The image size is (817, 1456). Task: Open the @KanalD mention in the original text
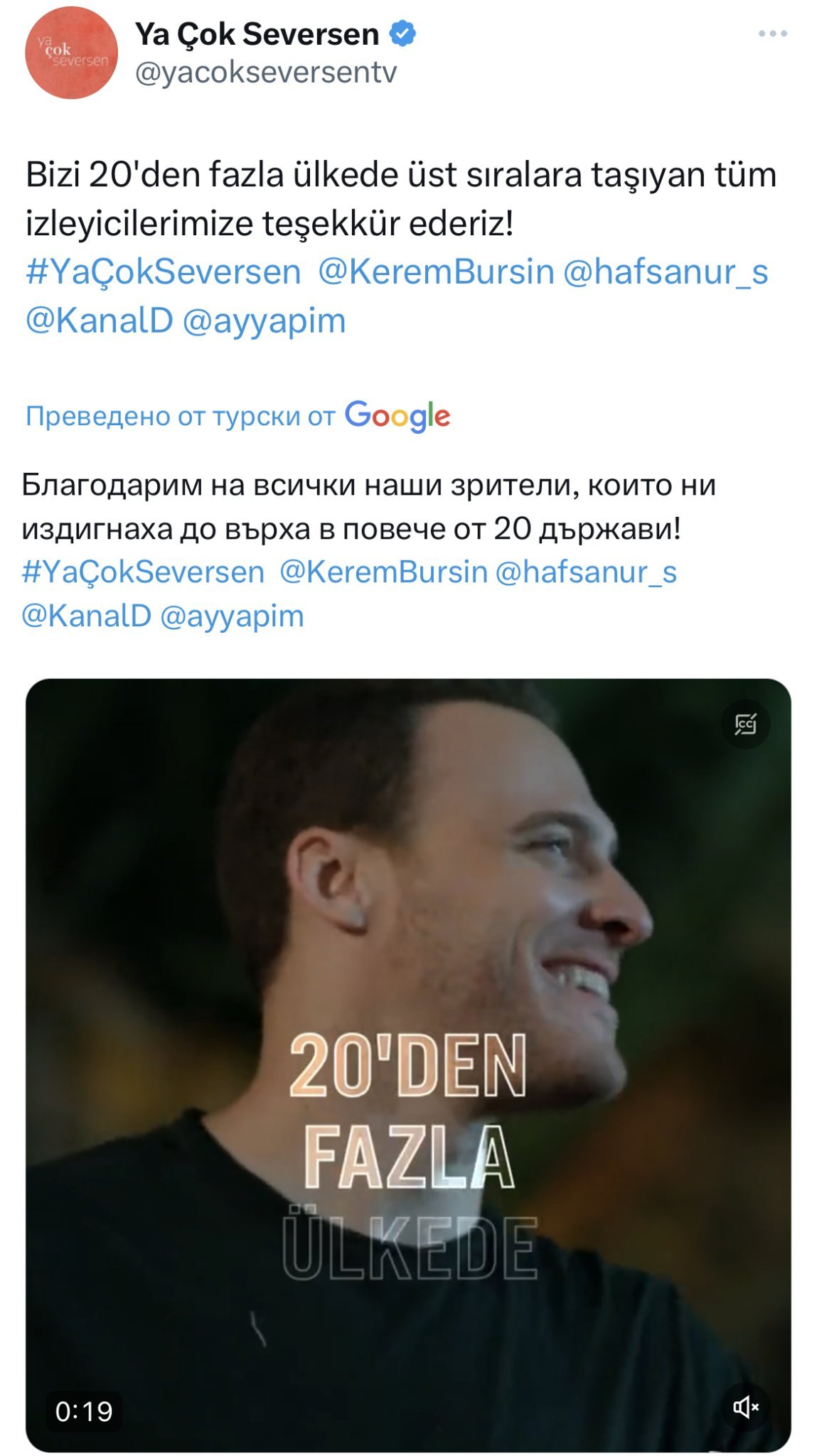[100, 321]
